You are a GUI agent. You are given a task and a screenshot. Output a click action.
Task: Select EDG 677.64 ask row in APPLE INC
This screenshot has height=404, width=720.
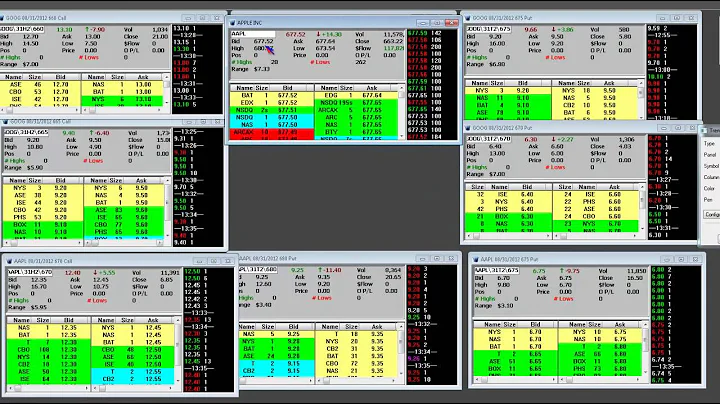[356, 95]
